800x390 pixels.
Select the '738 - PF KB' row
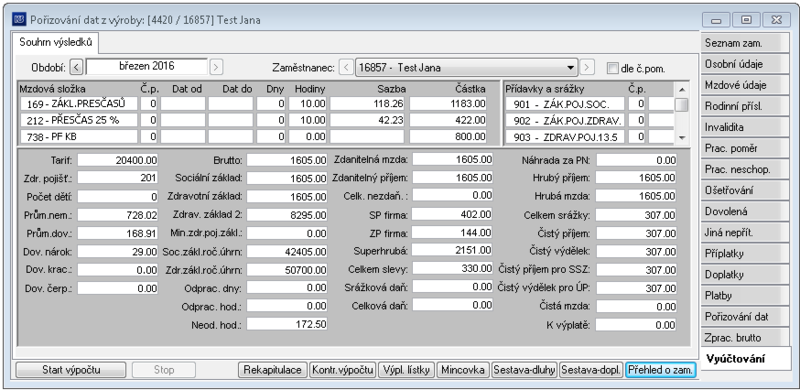click(x=79, y=136)
